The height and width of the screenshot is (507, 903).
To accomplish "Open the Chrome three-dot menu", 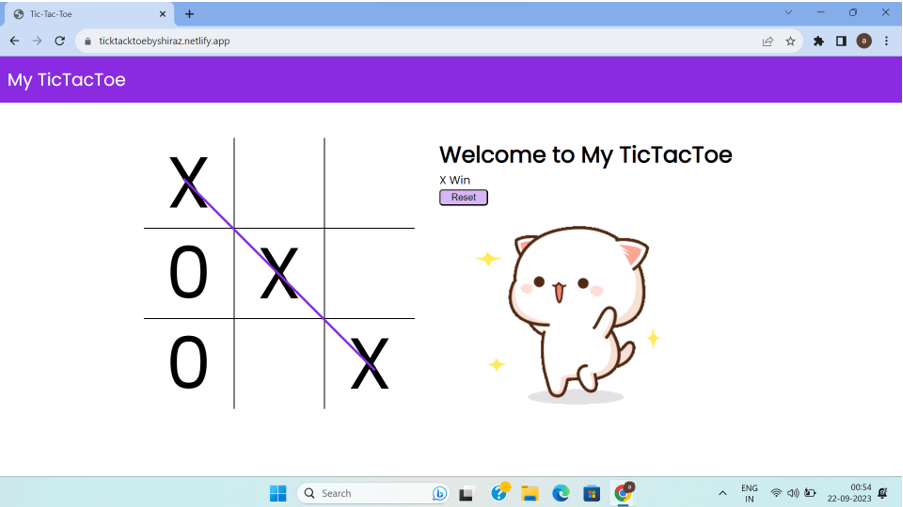I will point(886,41).
